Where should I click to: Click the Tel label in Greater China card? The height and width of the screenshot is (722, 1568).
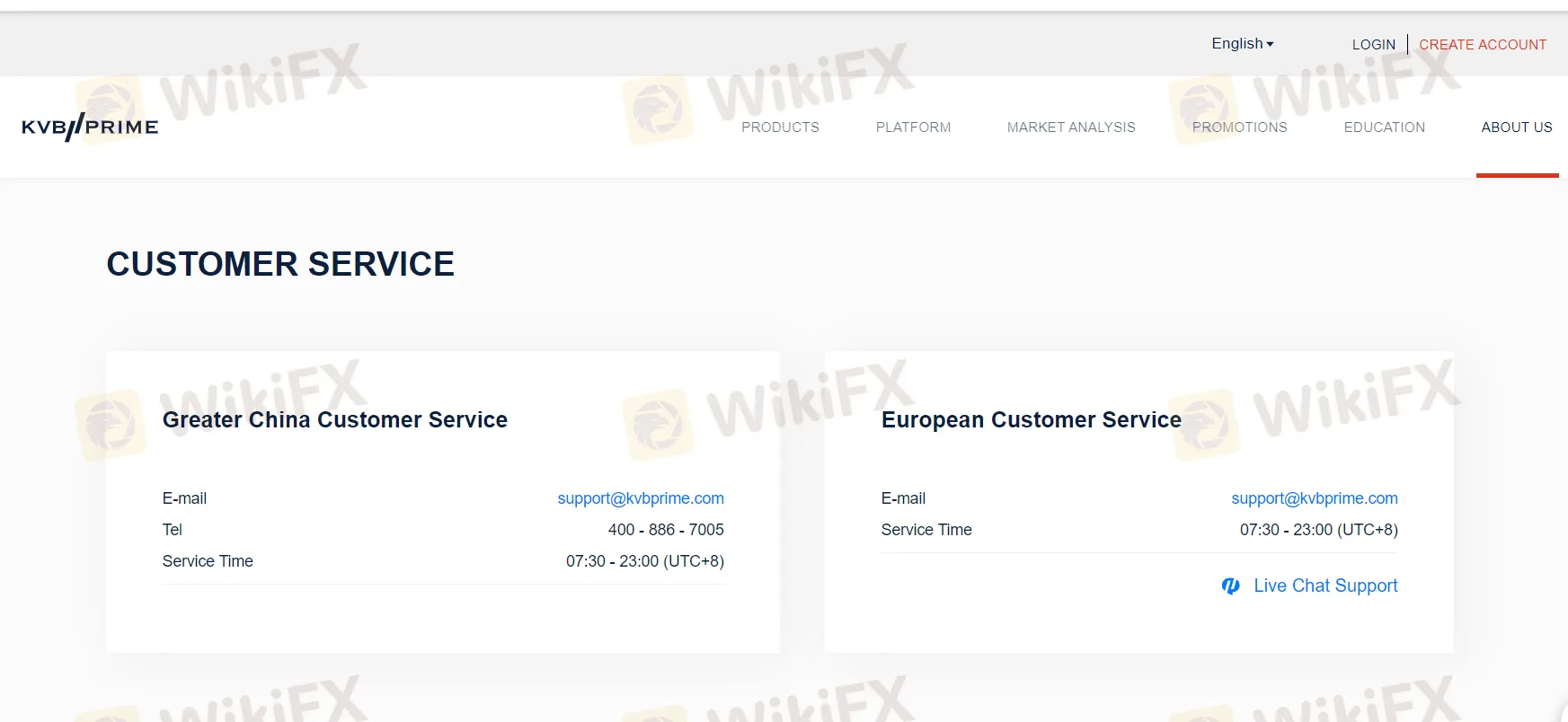(x=173, y=530)
